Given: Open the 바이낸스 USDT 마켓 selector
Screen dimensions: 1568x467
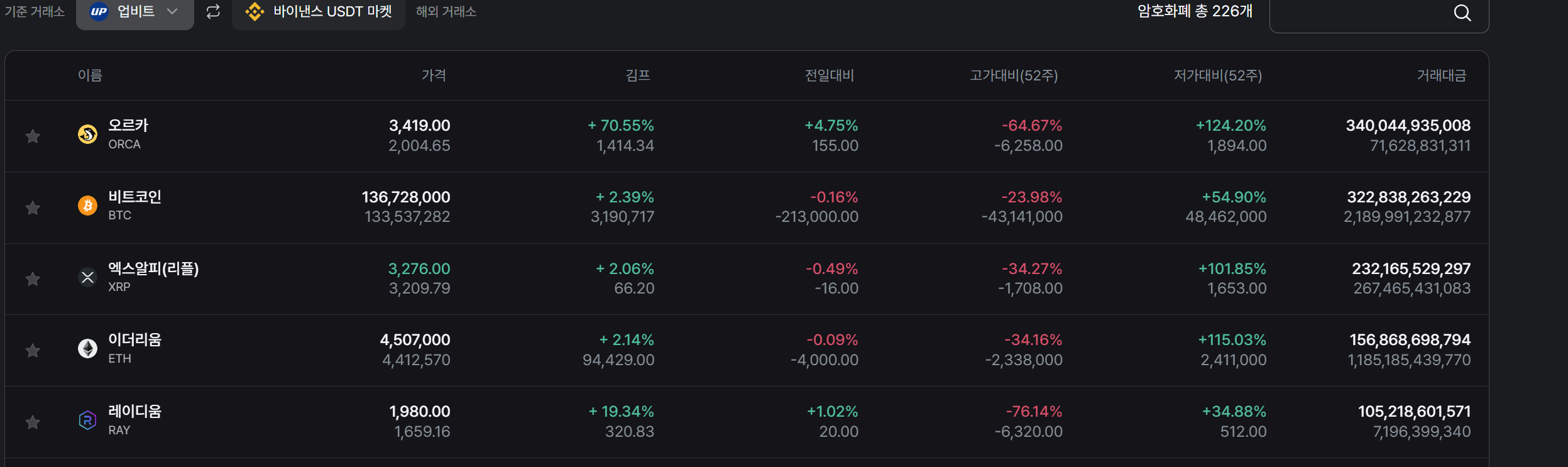Looking at the screenshot, I should click(x=319, y=11).
